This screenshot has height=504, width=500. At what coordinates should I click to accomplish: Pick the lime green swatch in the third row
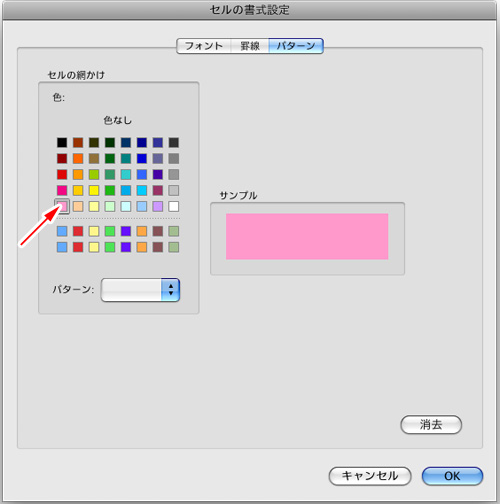pyautogui.click(x=94, y=174)
